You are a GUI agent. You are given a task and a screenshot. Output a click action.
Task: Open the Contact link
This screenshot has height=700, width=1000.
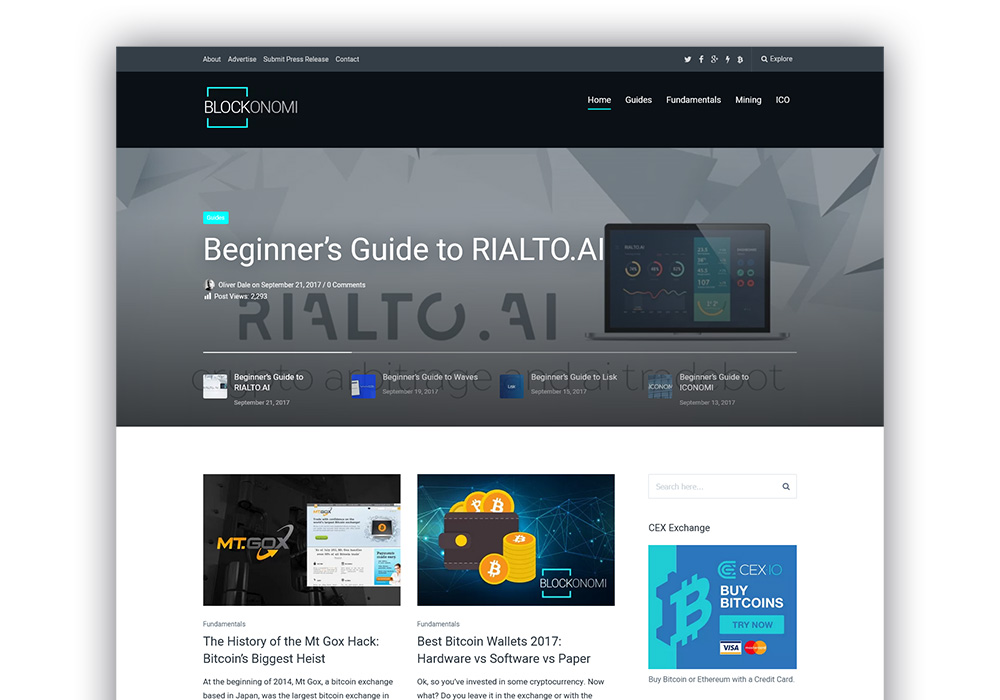tap(348, 59)
